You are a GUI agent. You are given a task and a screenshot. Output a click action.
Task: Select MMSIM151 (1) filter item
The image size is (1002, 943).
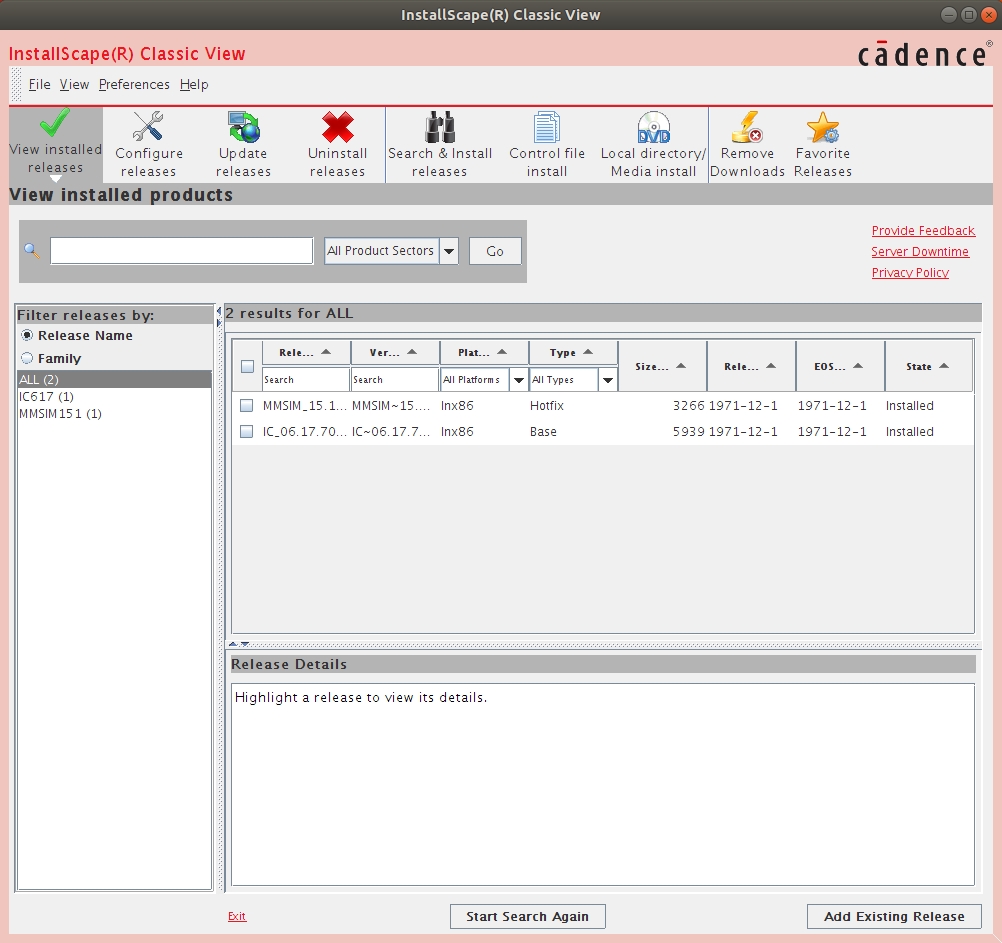pos(114,414)
